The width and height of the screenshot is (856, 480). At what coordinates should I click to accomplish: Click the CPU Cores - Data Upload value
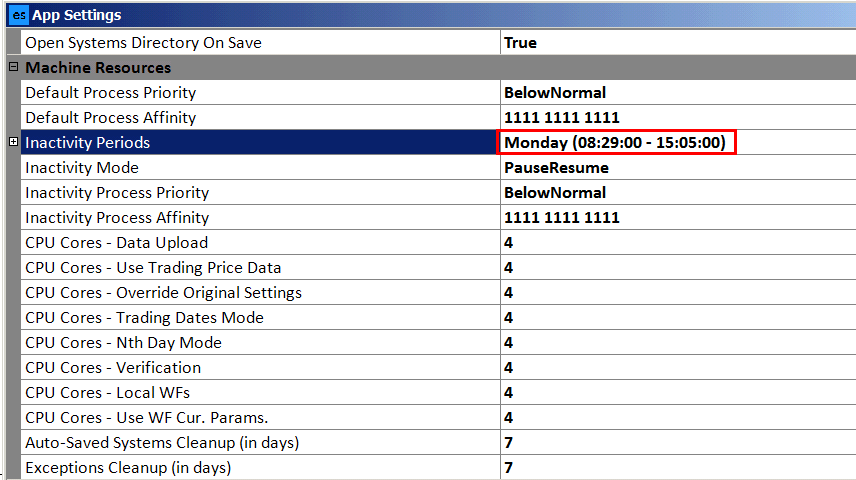(509, 243)
